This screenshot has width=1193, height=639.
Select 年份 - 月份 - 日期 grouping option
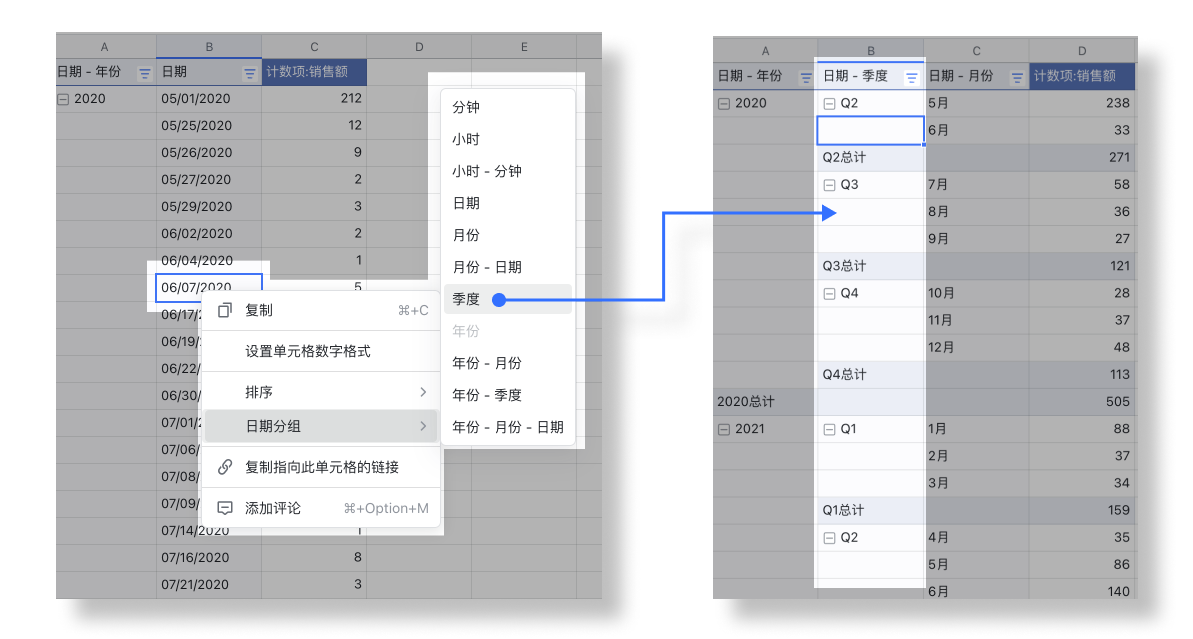(x=507, y=427)
